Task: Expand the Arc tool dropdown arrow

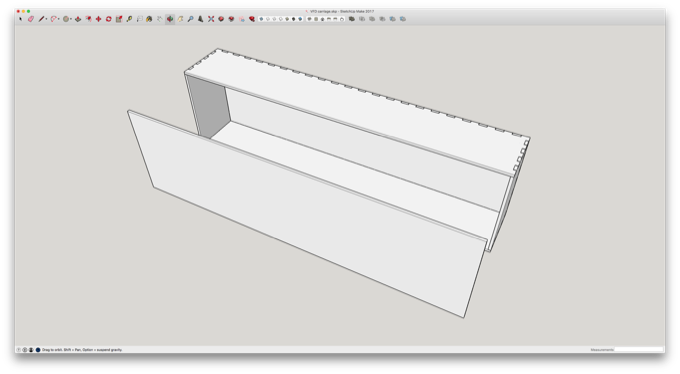Action: (x=59, y=19)
